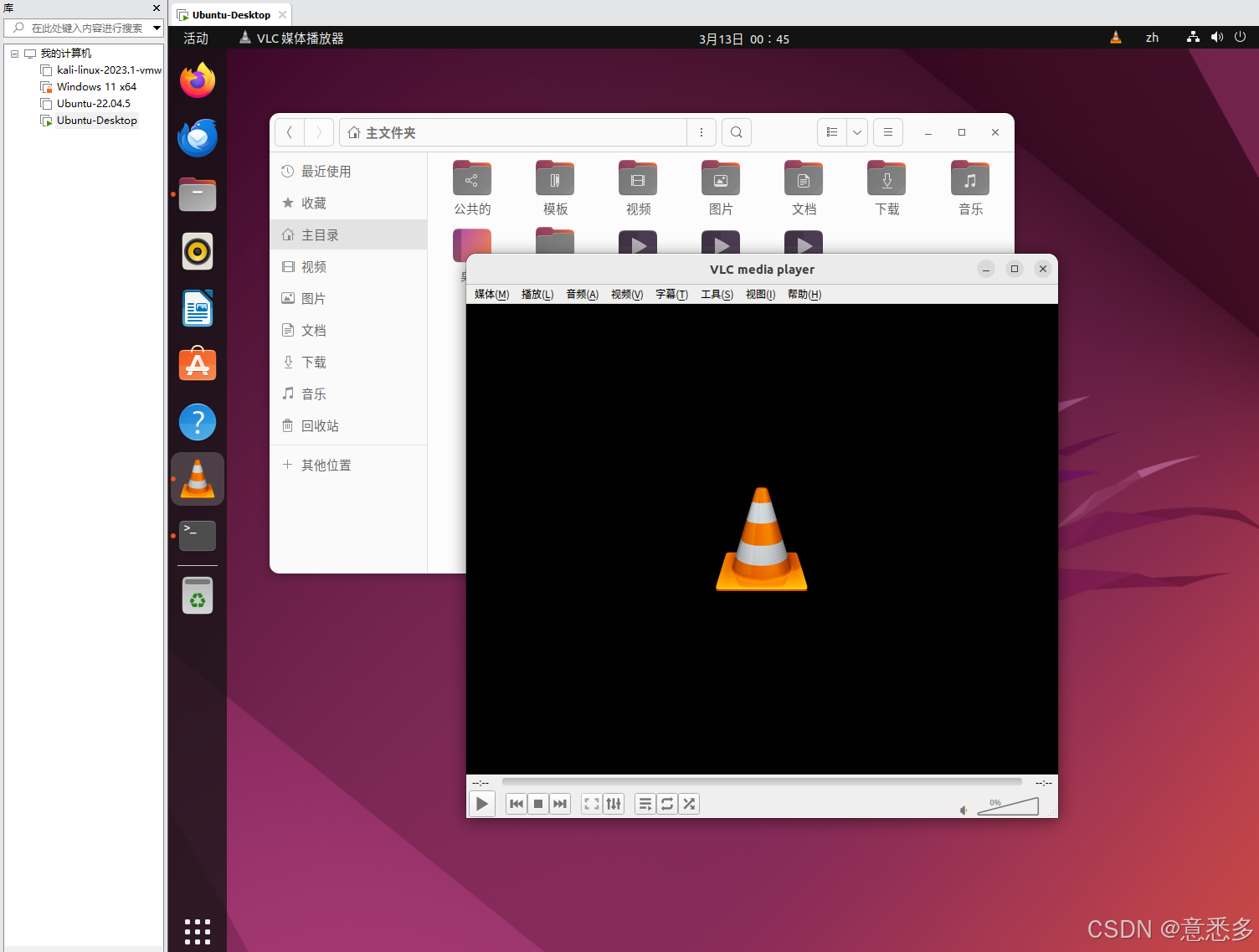Screen dimensions: 1259x952
Task: Go forward in file manager
Action: click(x=319, y=132)
